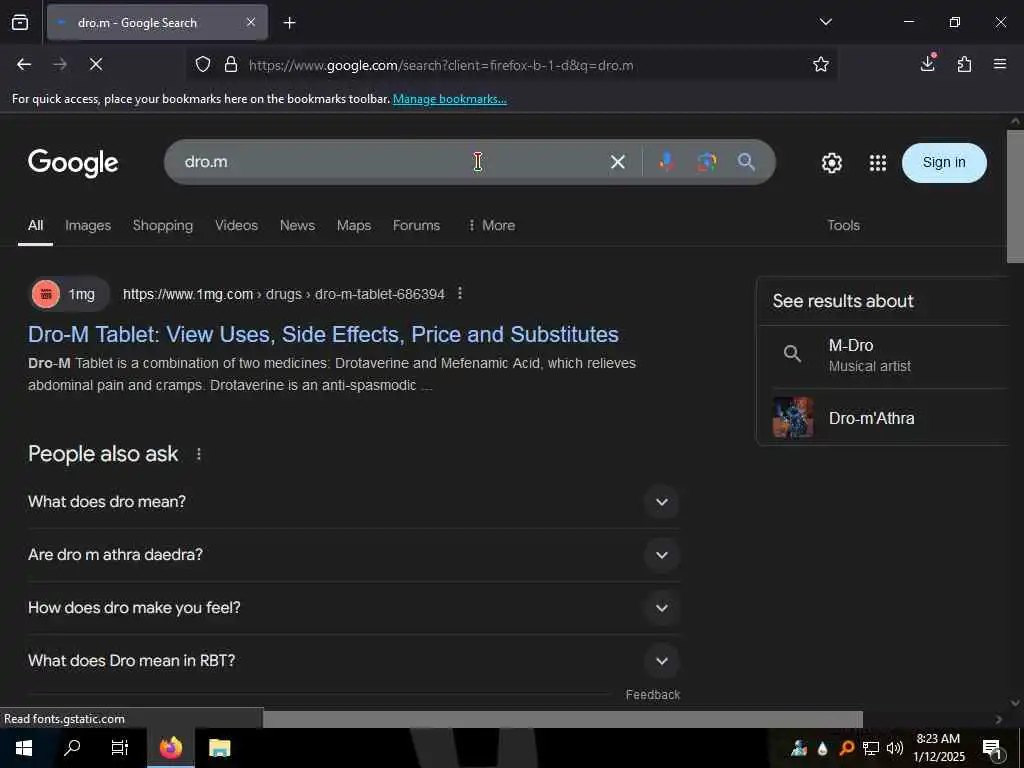Viewport: 1024px width, 768px height.
Task: Go to Google home via logo
Action: [73, 163]
